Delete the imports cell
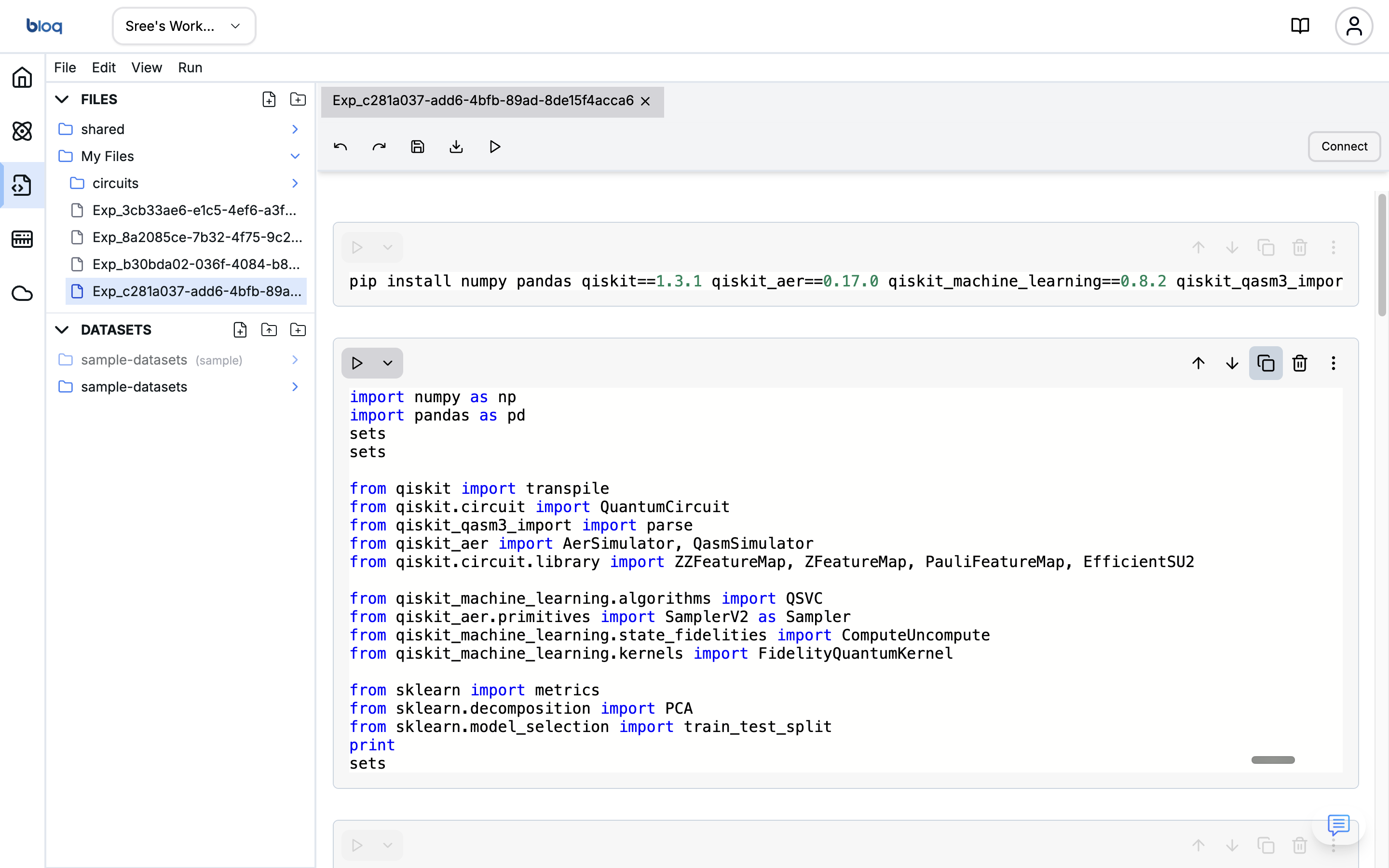The width and height of the screenshot is (1389, 868). (x=1299, y=363)
